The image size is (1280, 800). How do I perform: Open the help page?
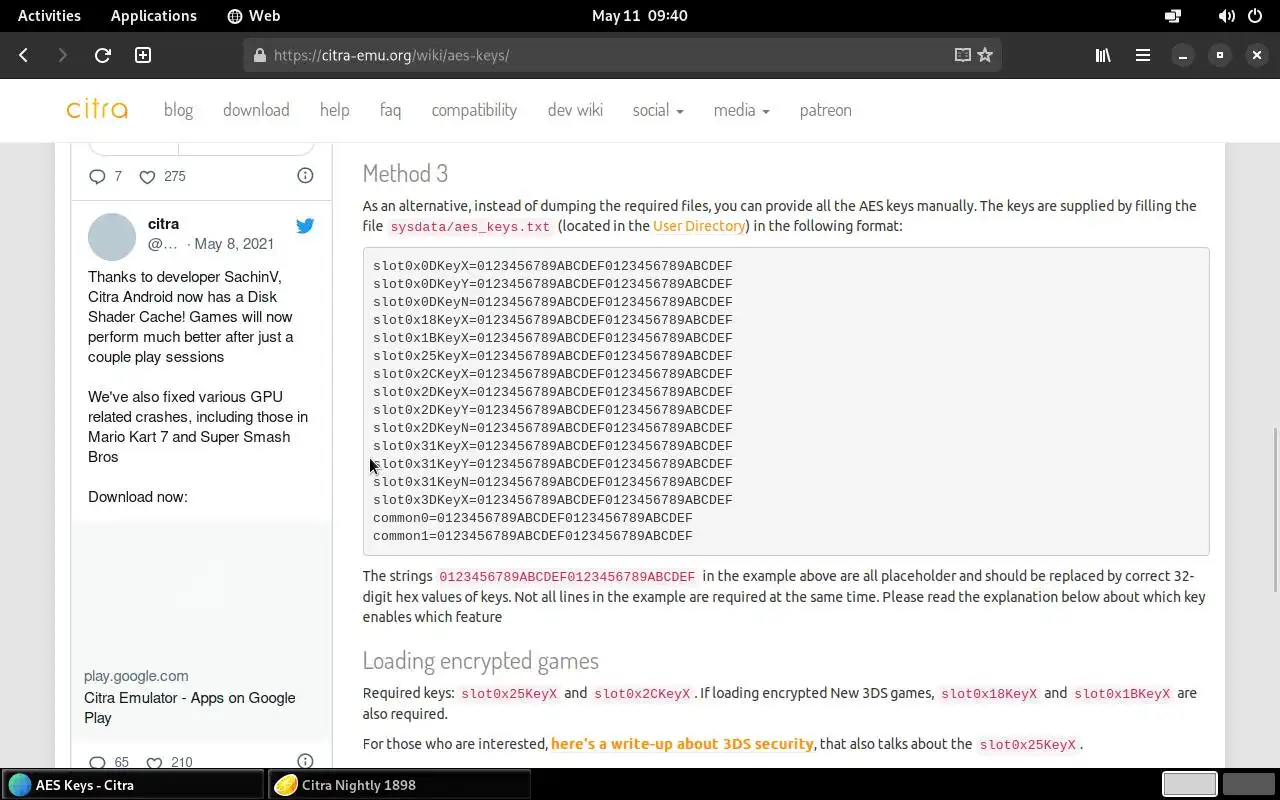[334, 110]
